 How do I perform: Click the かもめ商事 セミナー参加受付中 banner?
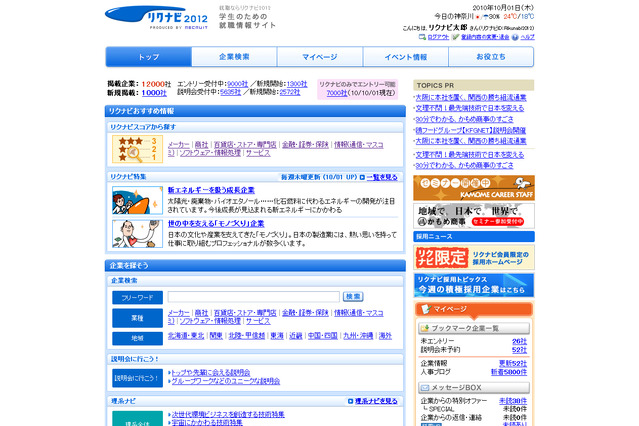(474, 216)
